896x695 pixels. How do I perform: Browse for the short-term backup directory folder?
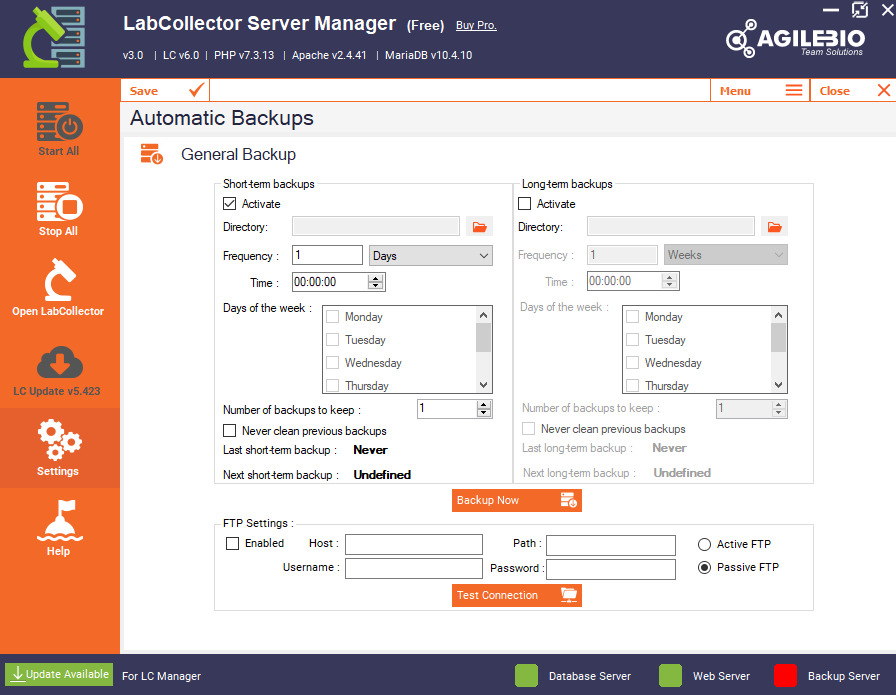479,227
